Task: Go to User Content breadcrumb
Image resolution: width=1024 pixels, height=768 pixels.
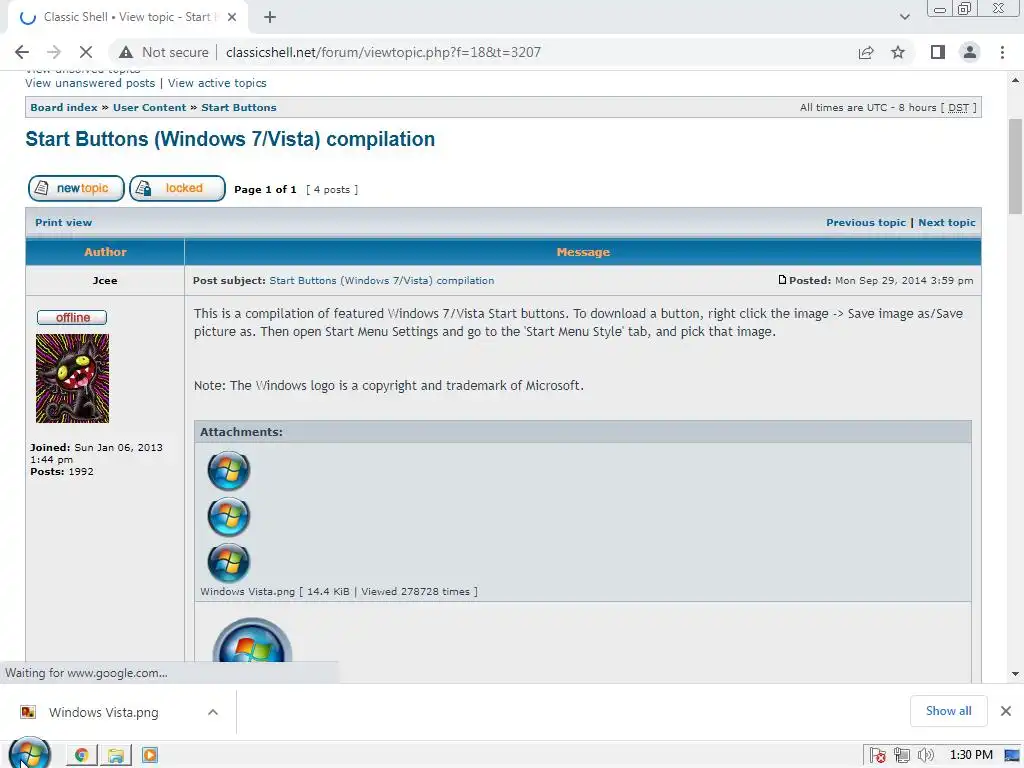Action: coord(150,107)
